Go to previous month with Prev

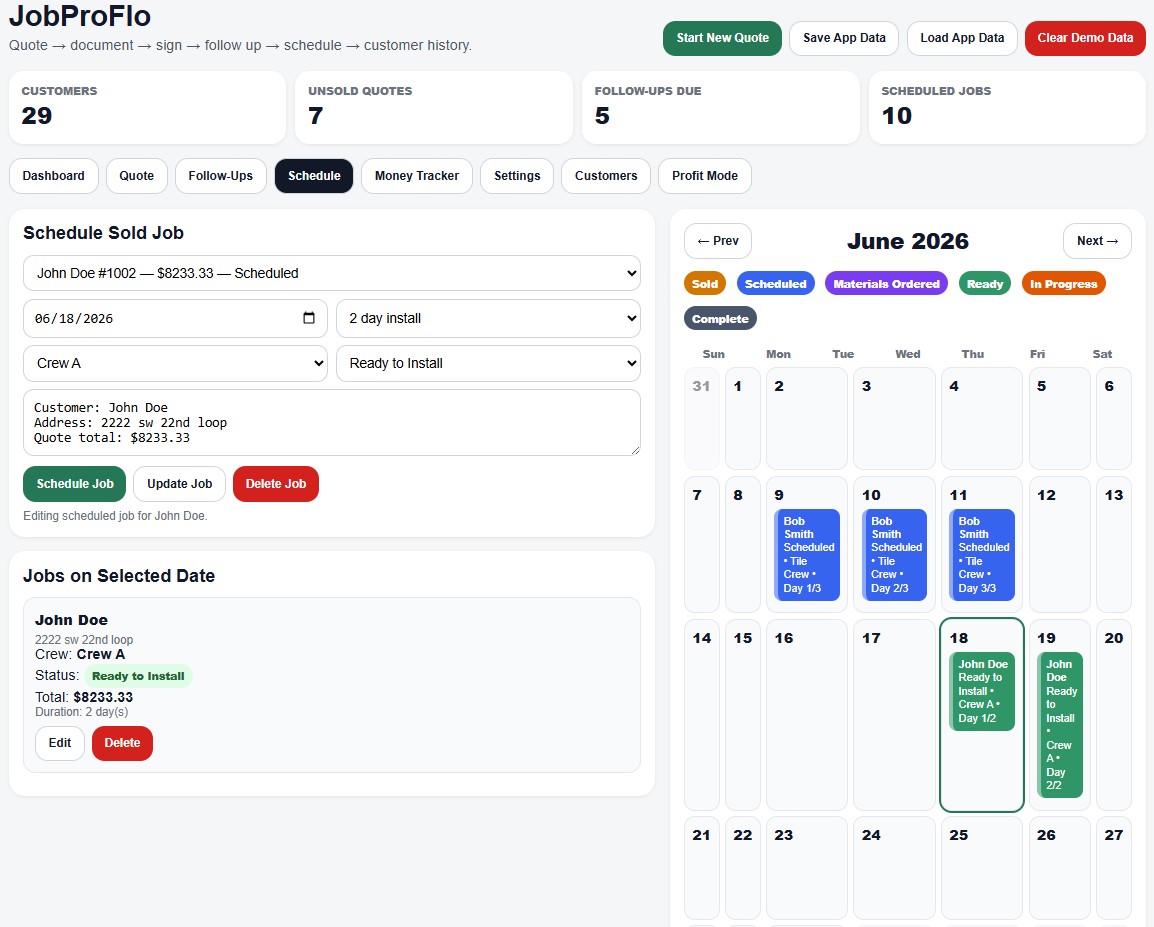[x=718, y=241]
